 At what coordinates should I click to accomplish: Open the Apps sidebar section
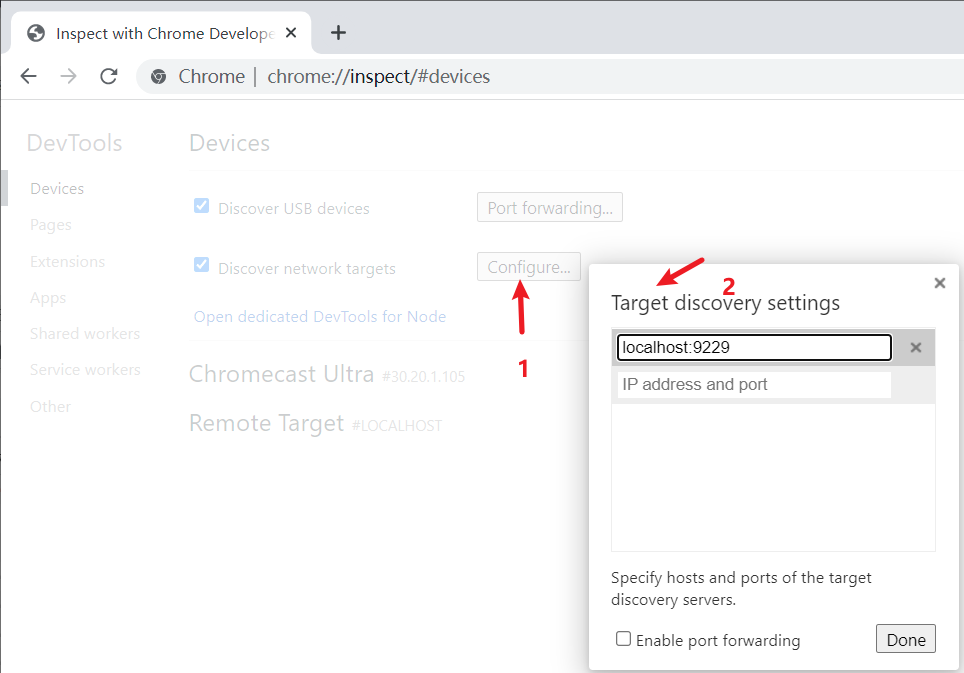pyautogui.click(x=48, y=298)
